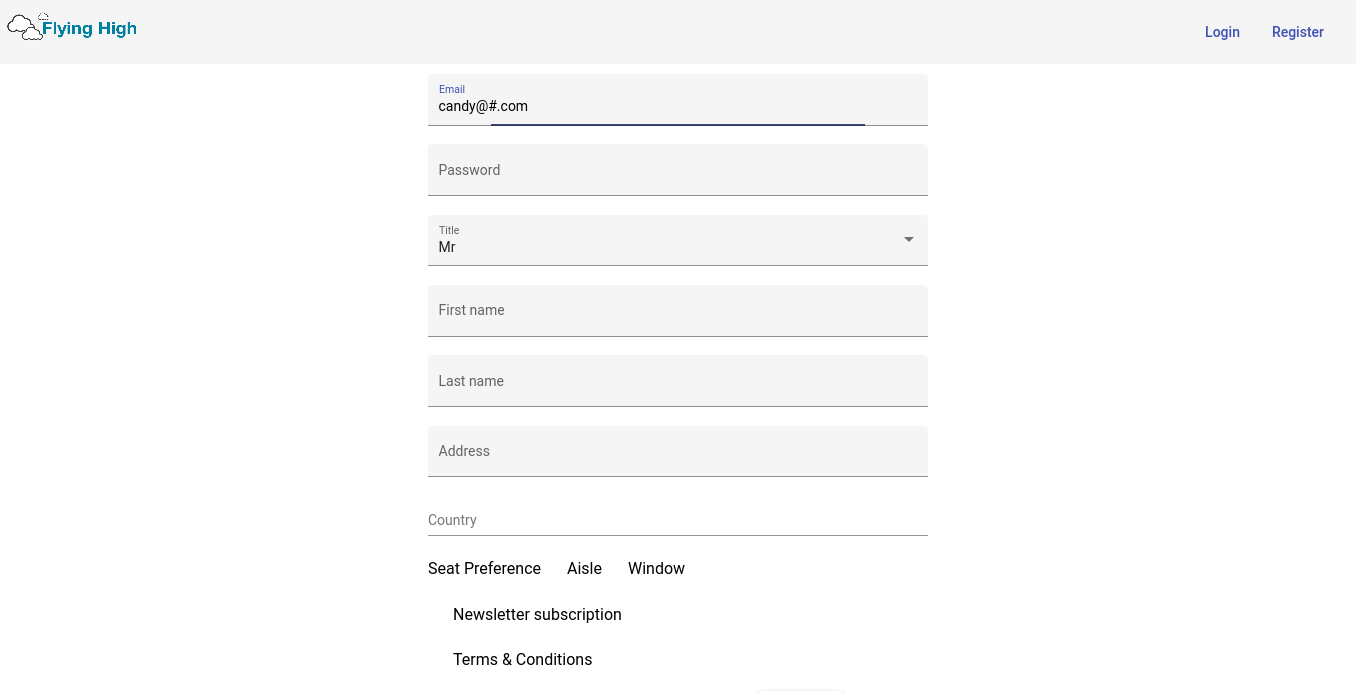Open the Login link
The width and height of the screenshot is (1366, 694).
(1222, 32)
